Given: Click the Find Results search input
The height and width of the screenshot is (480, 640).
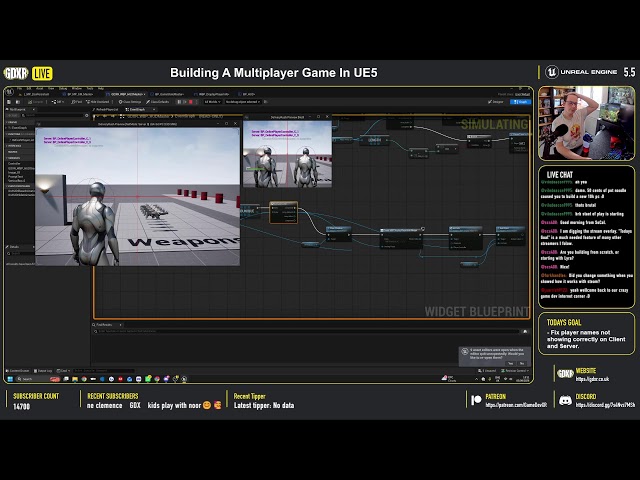Looking at the screenshot, I should click(306, 331).
